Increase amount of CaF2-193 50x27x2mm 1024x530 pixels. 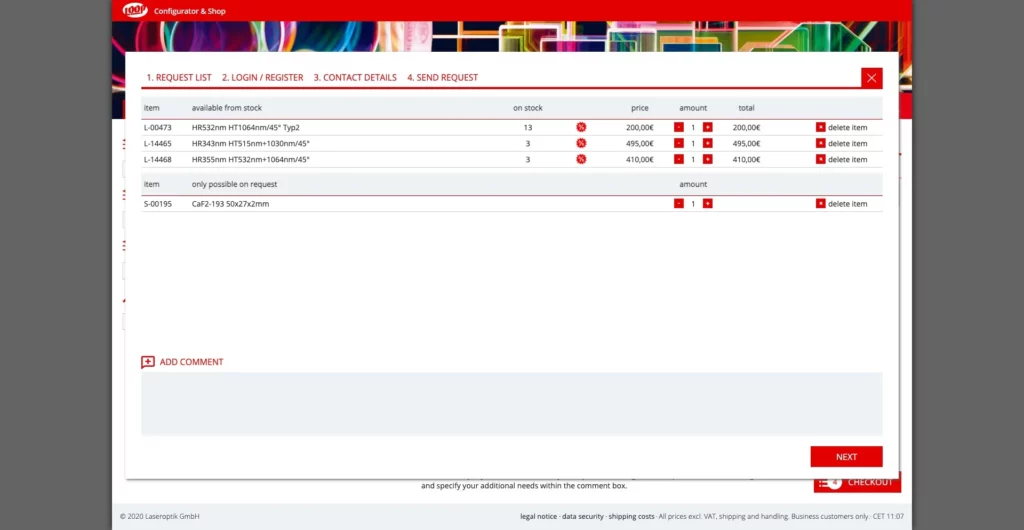(x=707, y=204)
